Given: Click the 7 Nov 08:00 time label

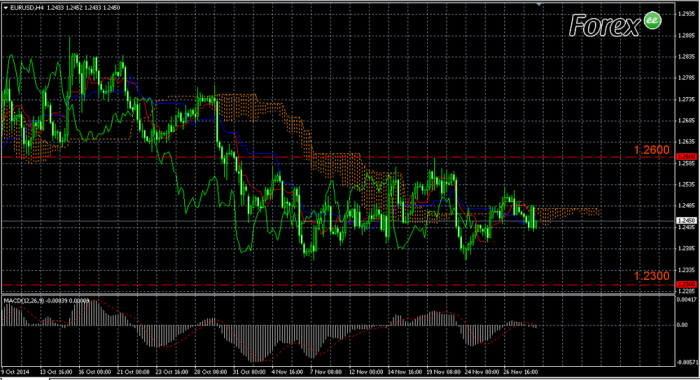Looking at the screenshot, I should coord(326,372).
